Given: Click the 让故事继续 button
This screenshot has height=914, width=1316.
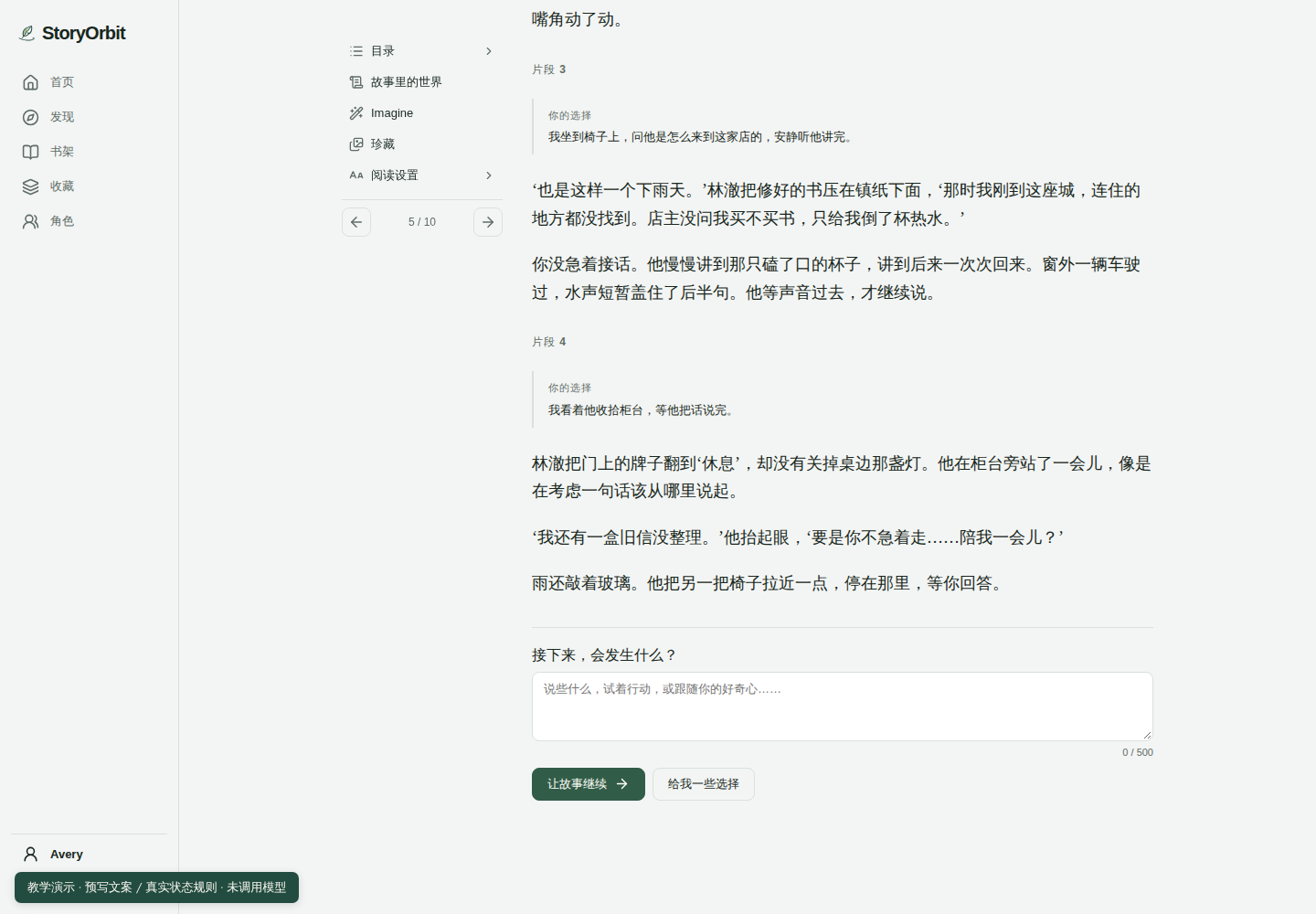Looking at the screenshot, I should coord(589,784).
